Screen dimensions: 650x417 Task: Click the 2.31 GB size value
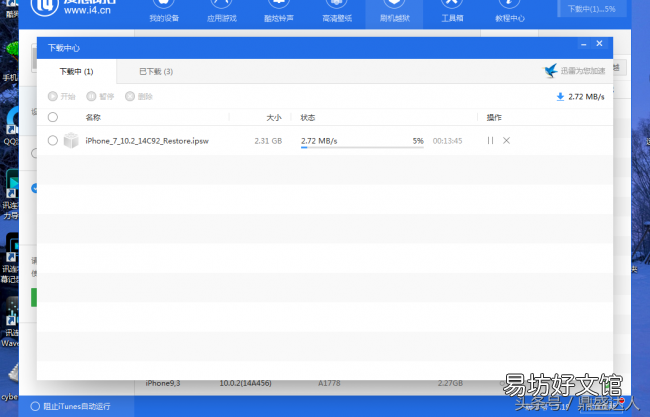(x=268, y=141)
